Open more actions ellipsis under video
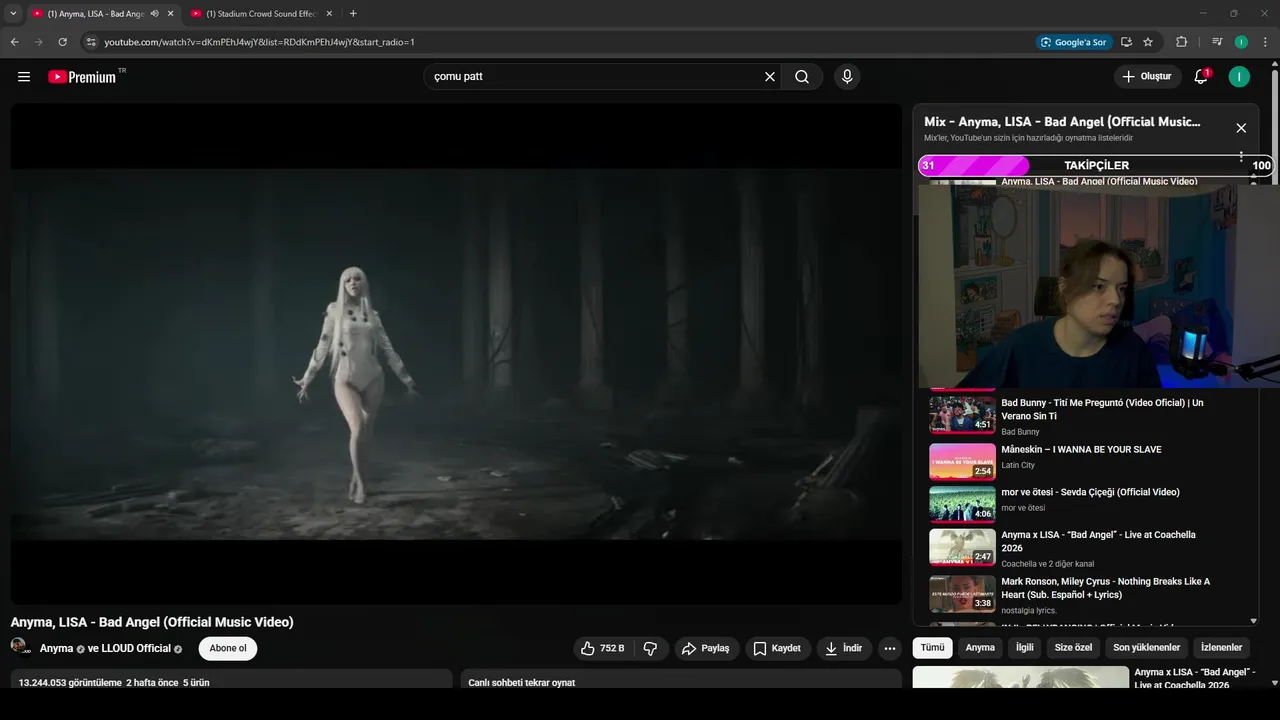This screenshot has height=720, width=1280. point(890,648)
